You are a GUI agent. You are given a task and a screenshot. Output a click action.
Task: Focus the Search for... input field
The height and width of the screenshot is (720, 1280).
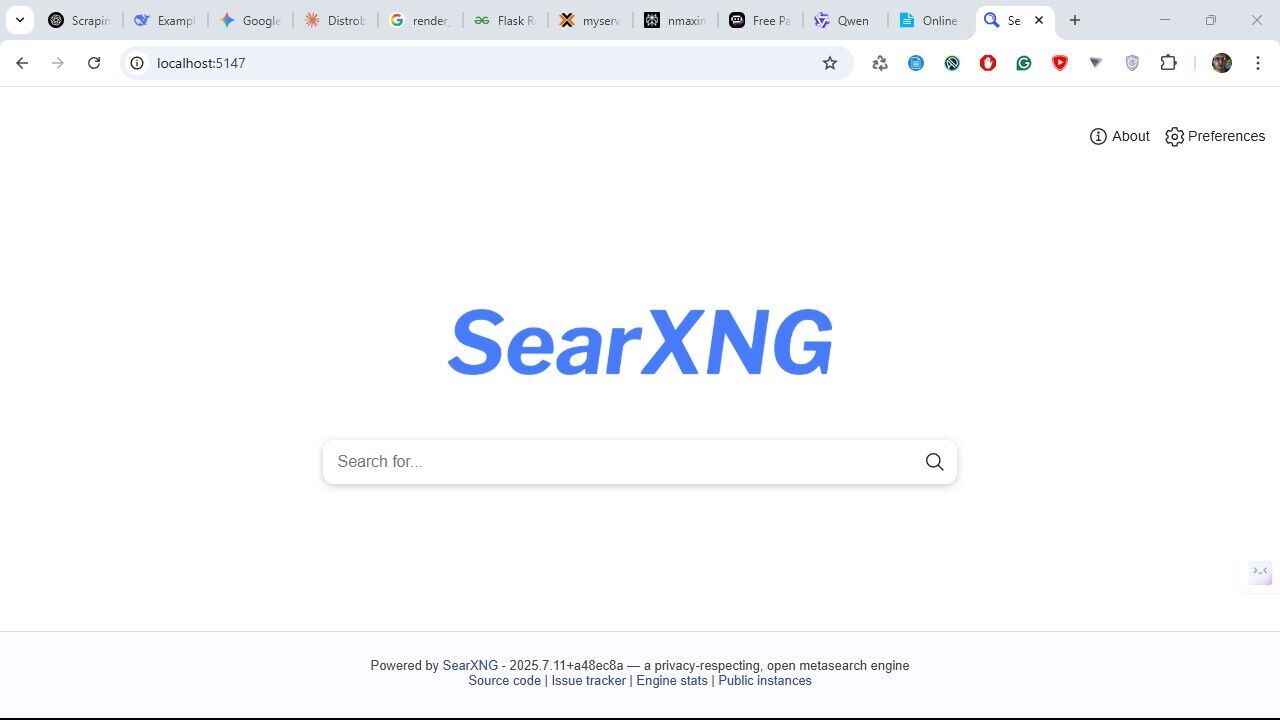pyautogui.click(x=618, y=462)
